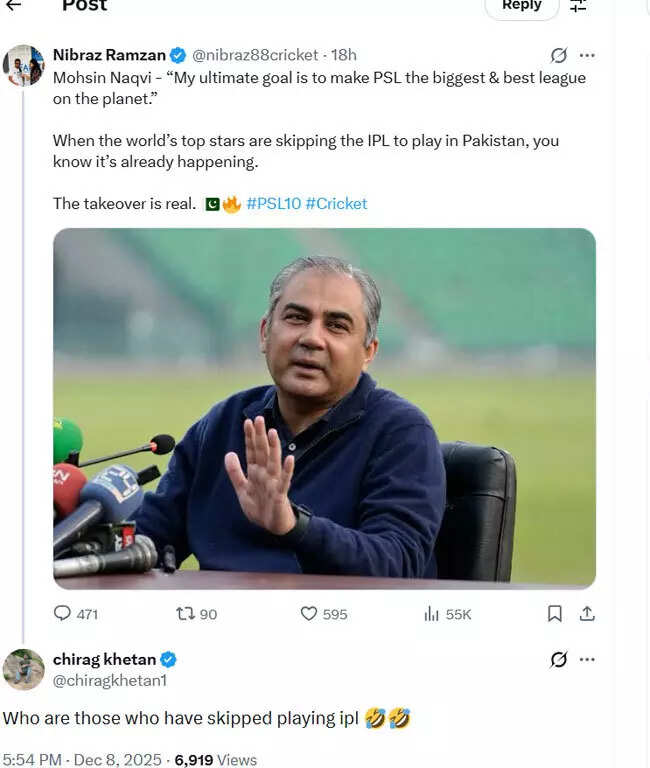This screenshot has height=768, width=650.
Task: Expand the more options menu on Nibraz's post
Action: click(x=588, y=55)
